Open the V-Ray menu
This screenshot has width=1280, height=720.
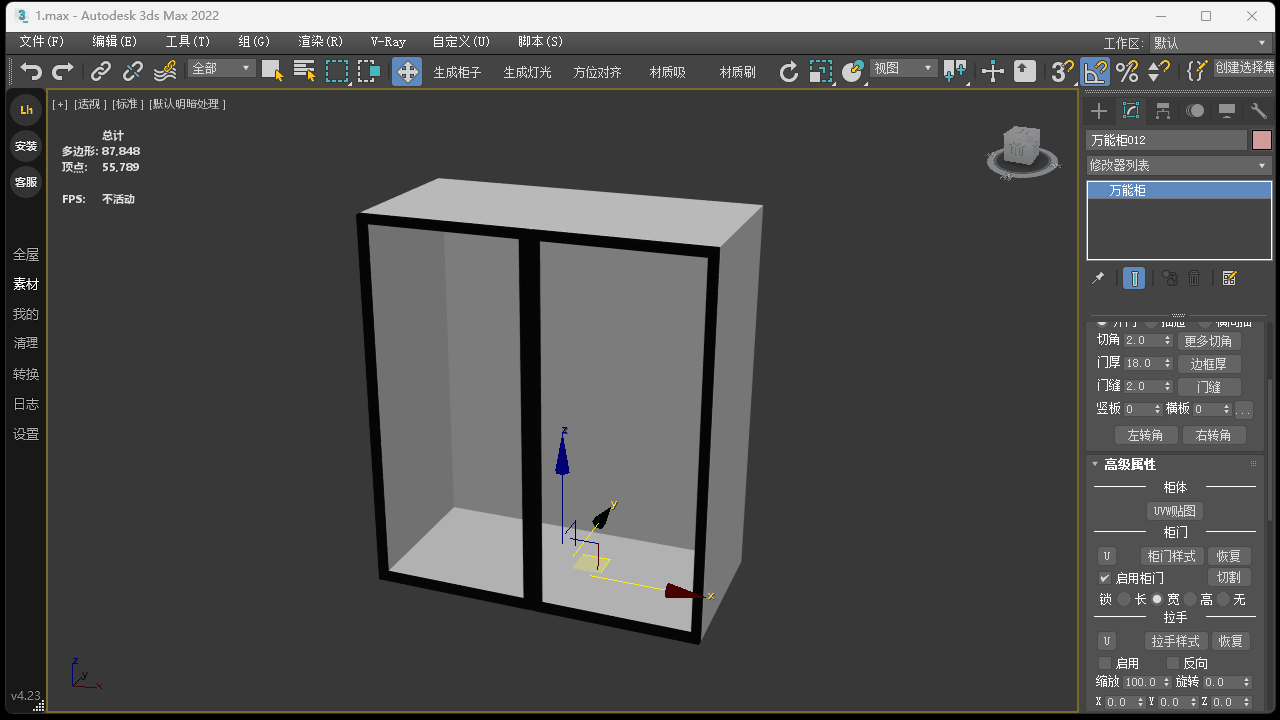pyautogui.click(x=388, y=42)
